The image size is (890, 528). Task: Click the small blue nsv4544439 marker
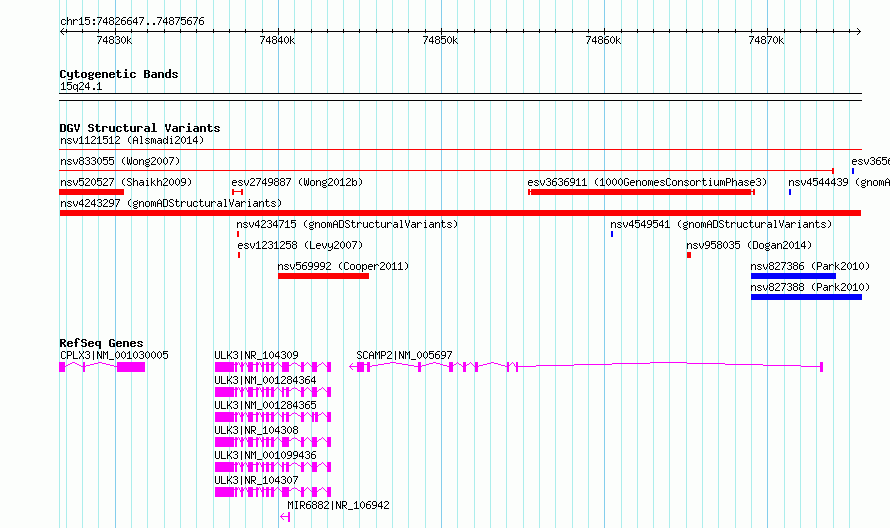790,192
